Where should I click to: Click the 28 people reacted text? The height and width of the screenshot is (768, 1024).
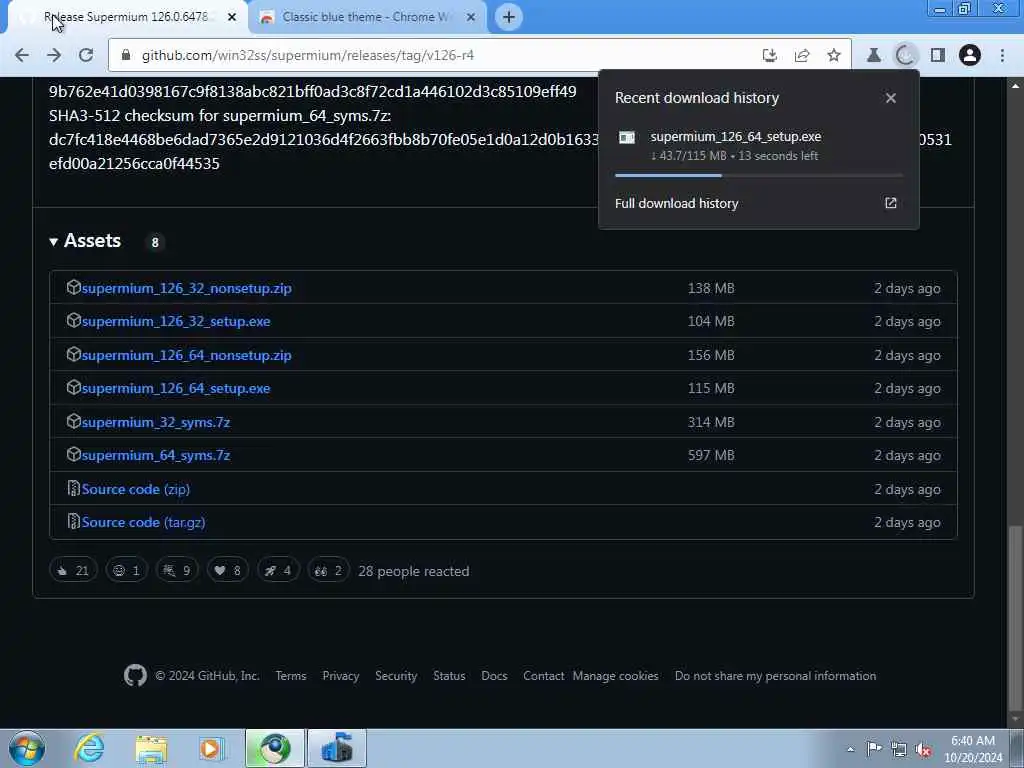(x=413, y=571)
